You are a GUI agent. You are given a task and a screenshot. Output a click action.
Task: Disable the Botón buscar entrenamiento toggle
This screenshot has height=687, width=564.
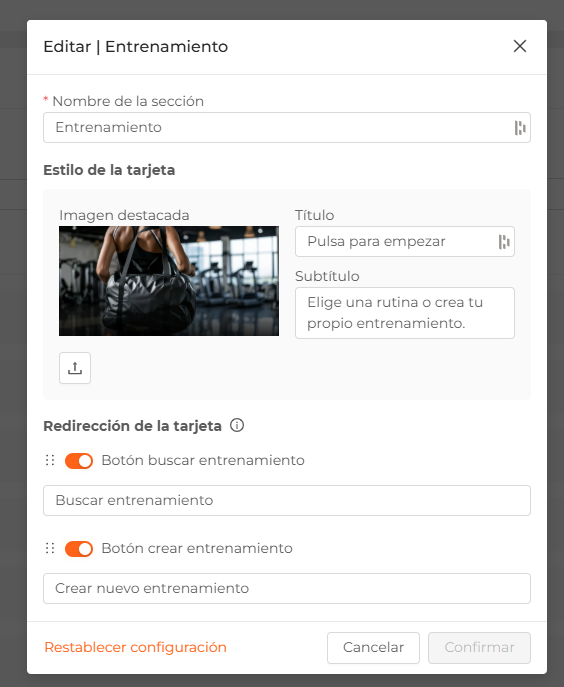click(79, 461)
